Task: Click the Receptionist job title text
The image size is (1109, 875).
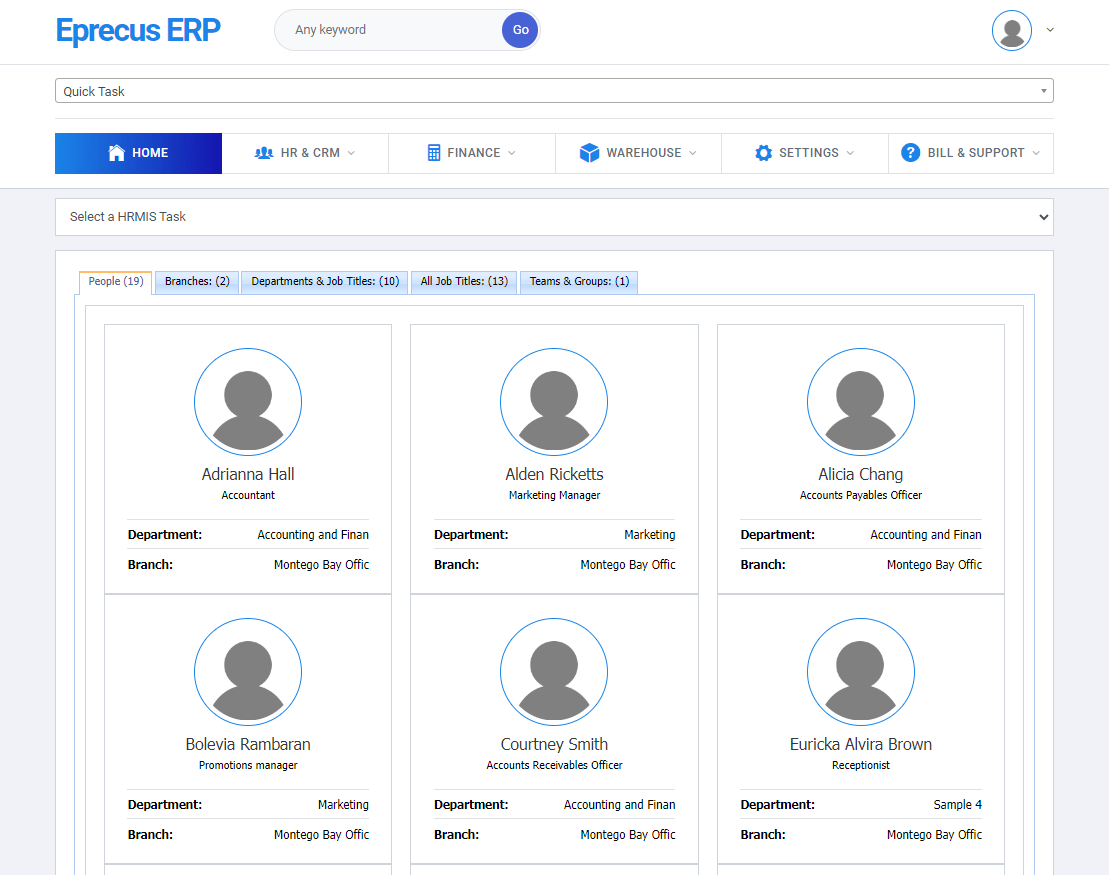Action: (861, 765)
